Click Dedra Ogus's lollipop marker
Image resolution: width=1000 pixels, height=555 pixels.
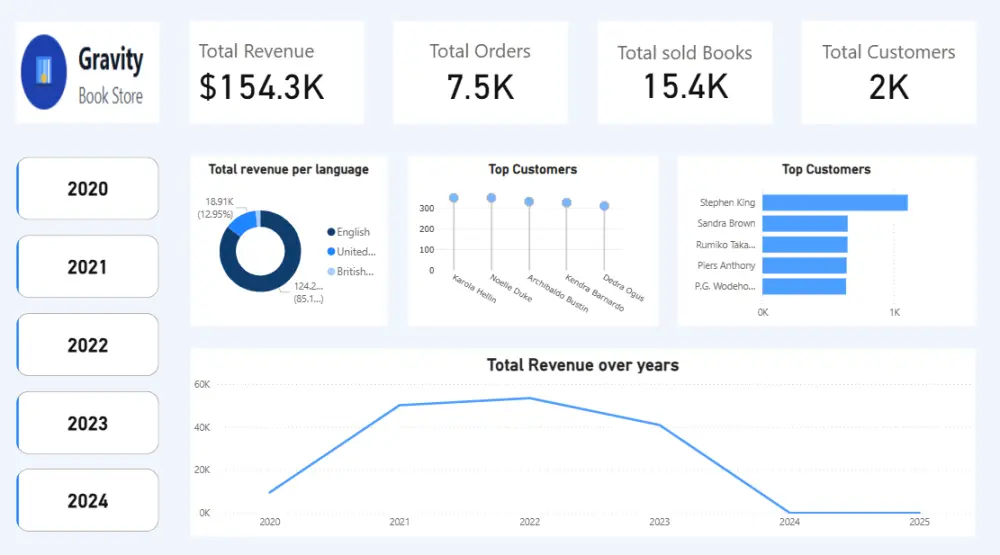604,206
